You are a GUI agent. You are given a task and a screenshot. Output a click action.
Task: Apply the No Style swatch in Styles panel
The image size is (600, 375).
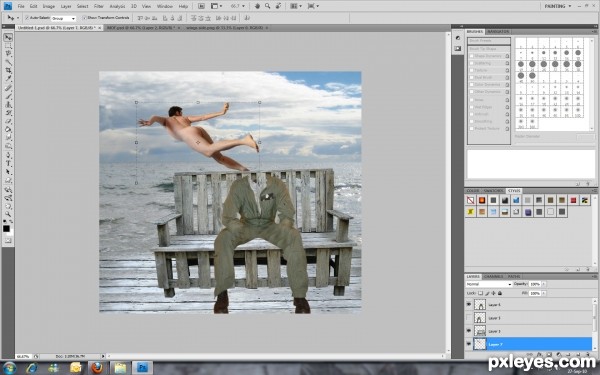click(471, 200)
